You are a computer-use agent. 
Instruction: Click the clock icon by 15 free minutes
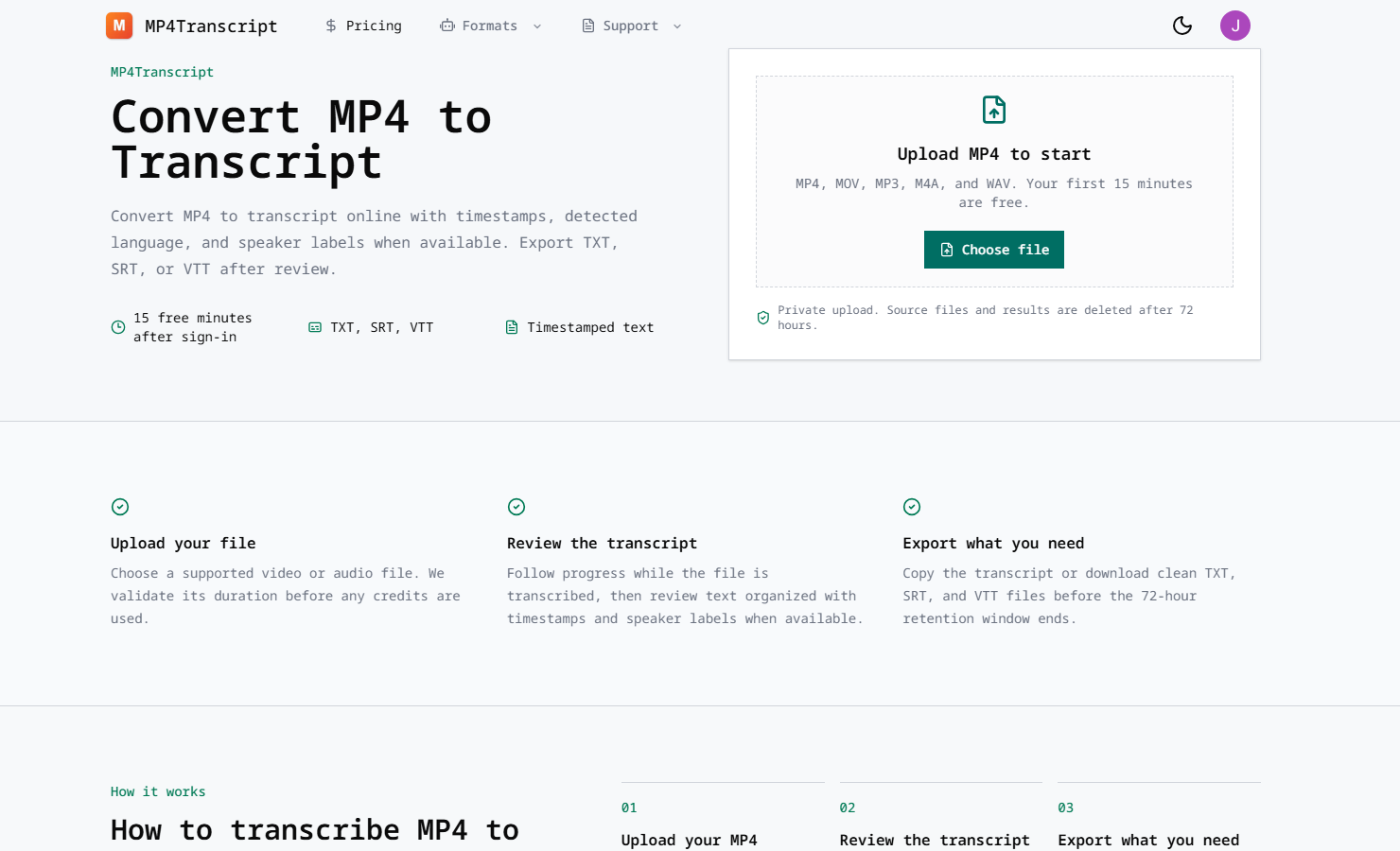pyautogui.click(x=118, y=327)
